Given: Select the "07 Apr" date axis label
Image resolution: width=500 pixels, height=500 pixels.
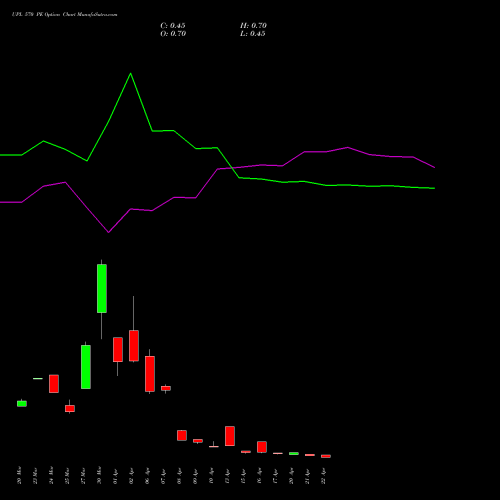Looking at the screenshot, I should click(x=163, y=476).
